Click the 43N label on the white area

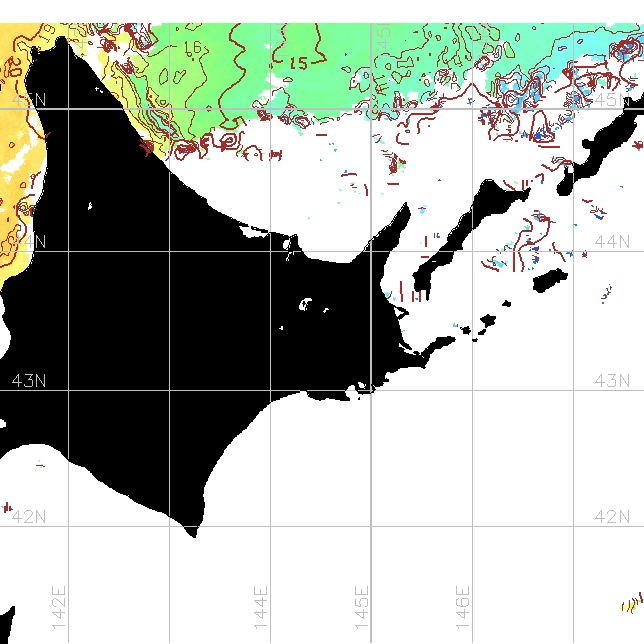coord(612,381)
